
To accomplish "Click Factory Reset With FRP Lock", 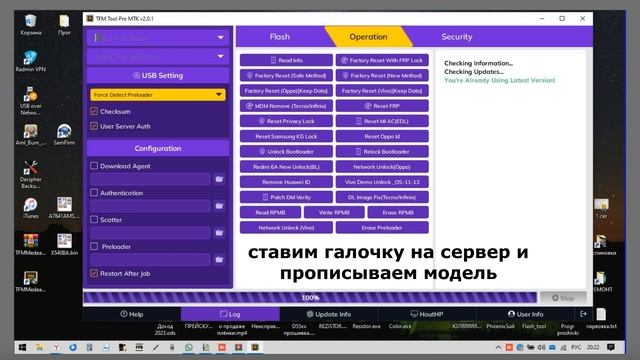I will [382, 60].
